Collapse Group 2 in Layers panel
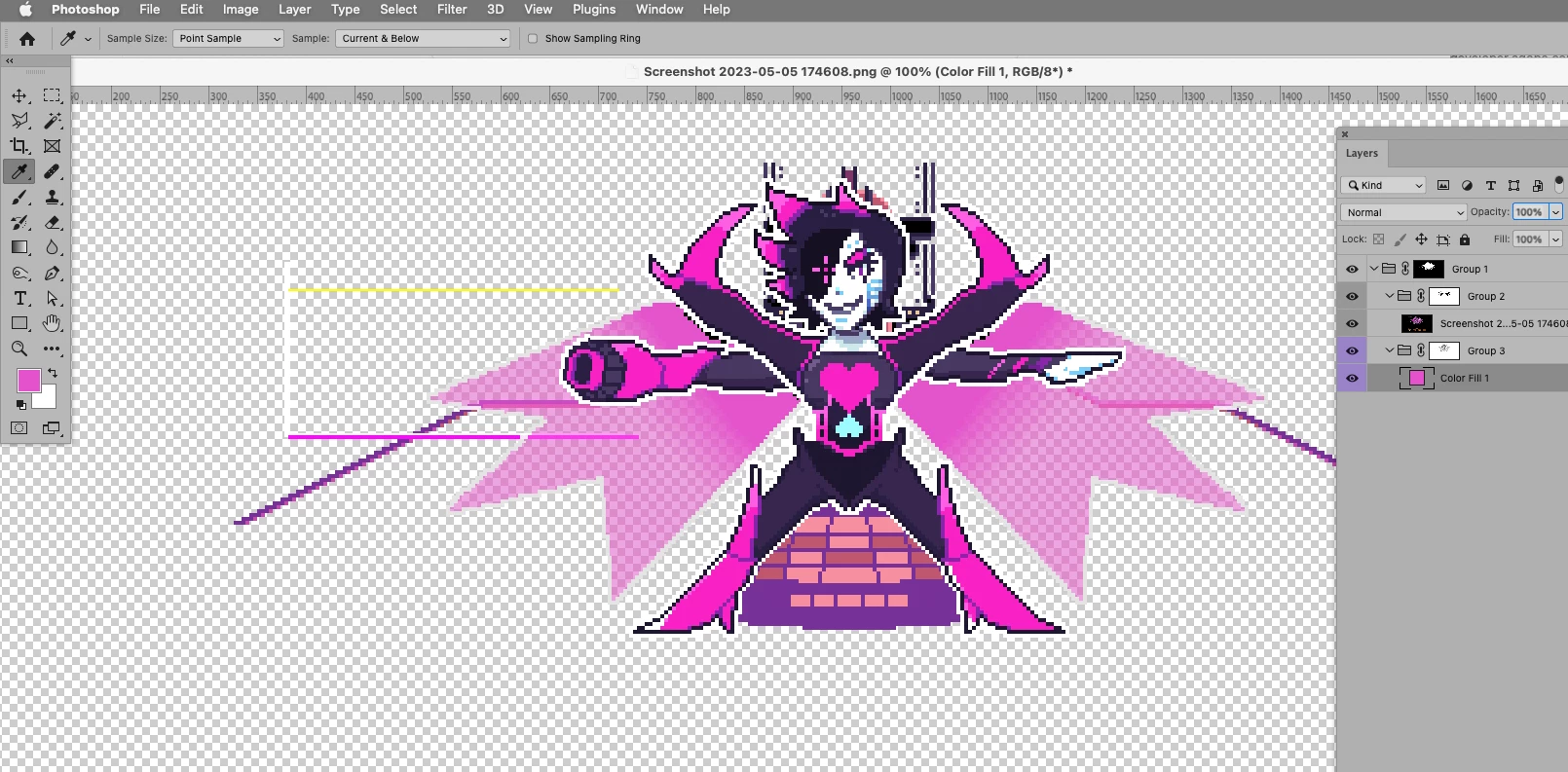This screenshot has height=772, width=1568. click(x=1390, y=296)
